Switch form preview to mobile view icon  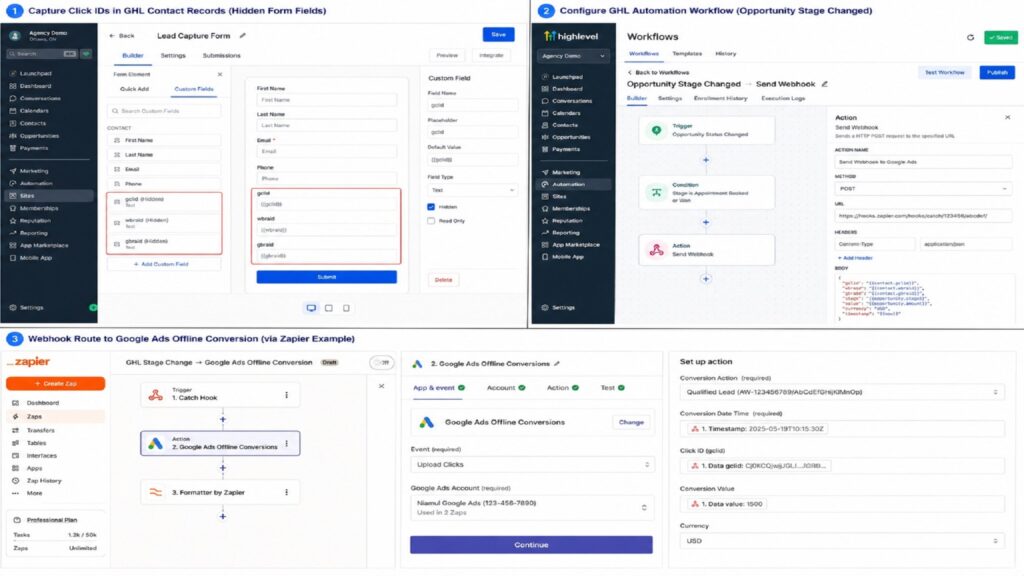346,308
